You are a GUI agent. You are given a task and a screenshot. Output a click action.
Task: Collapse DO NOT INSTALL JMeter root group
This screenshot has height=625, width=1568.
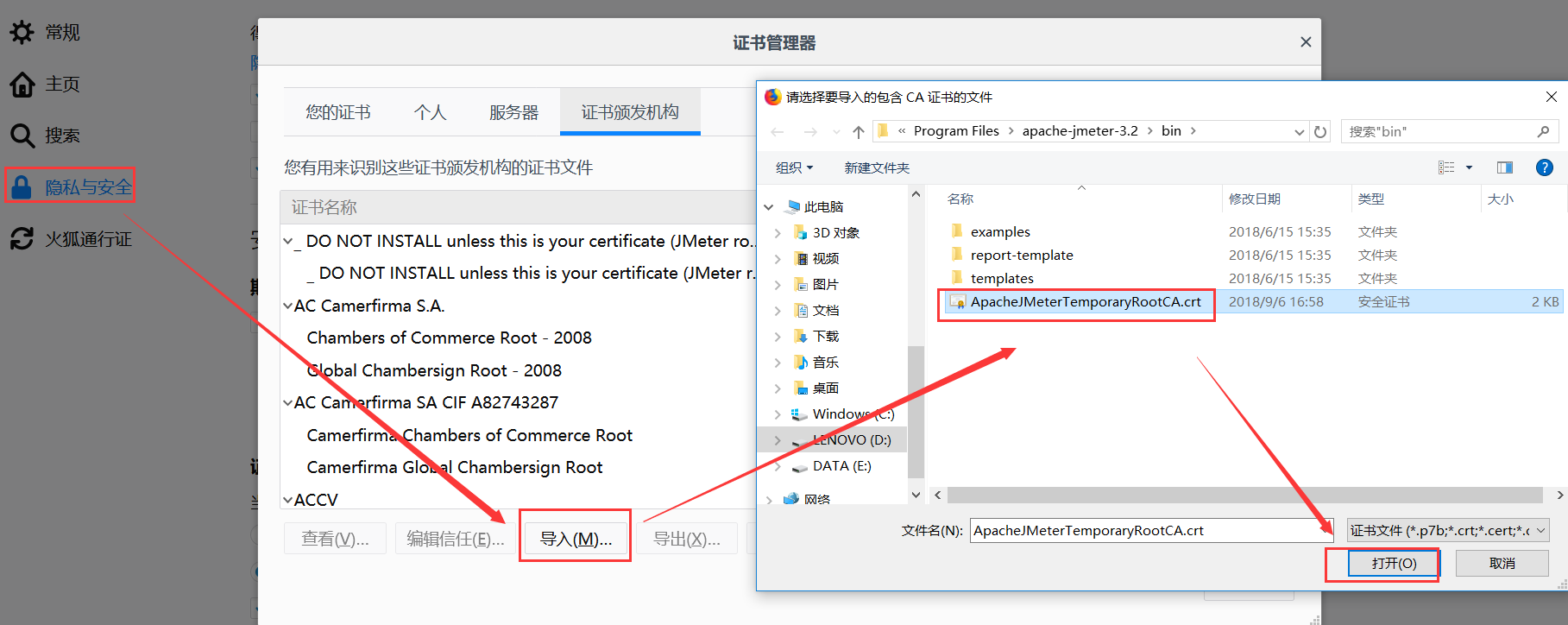click(288, 242)
